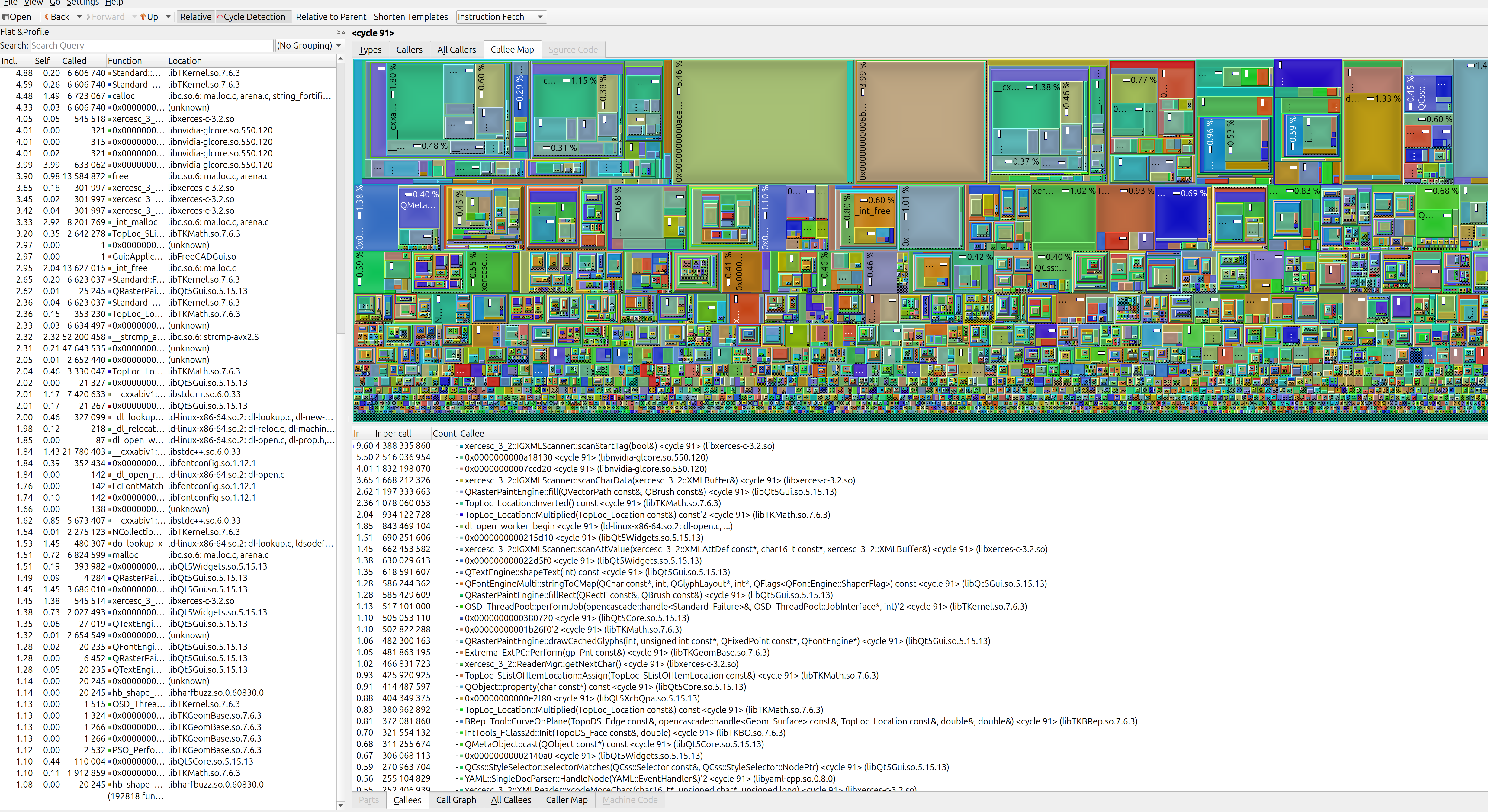Sort by the Incl. column header

(x=10, y=61)
